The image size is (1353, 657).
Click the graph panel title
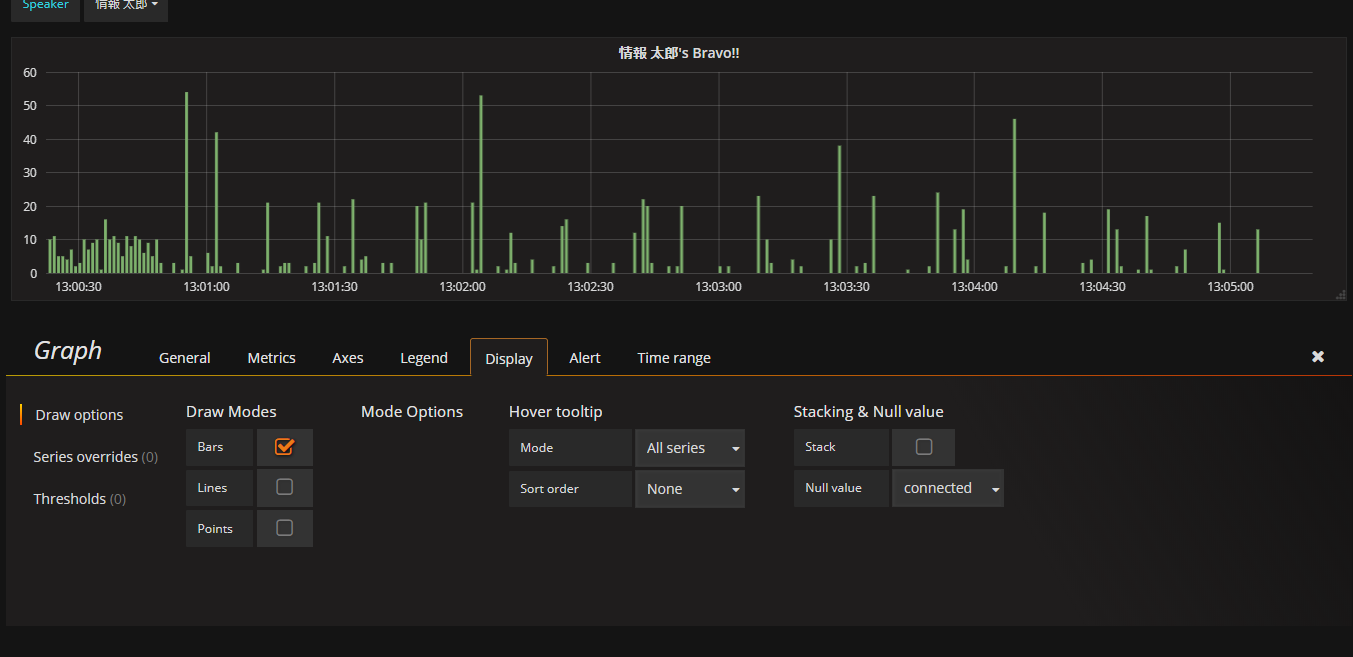coord(678,53)
